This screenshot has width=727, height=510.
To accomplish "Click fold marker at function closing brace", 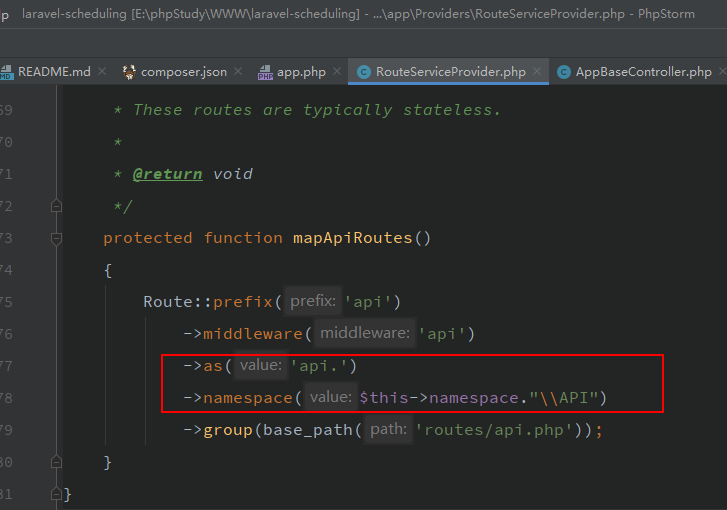I will point(57,462).
